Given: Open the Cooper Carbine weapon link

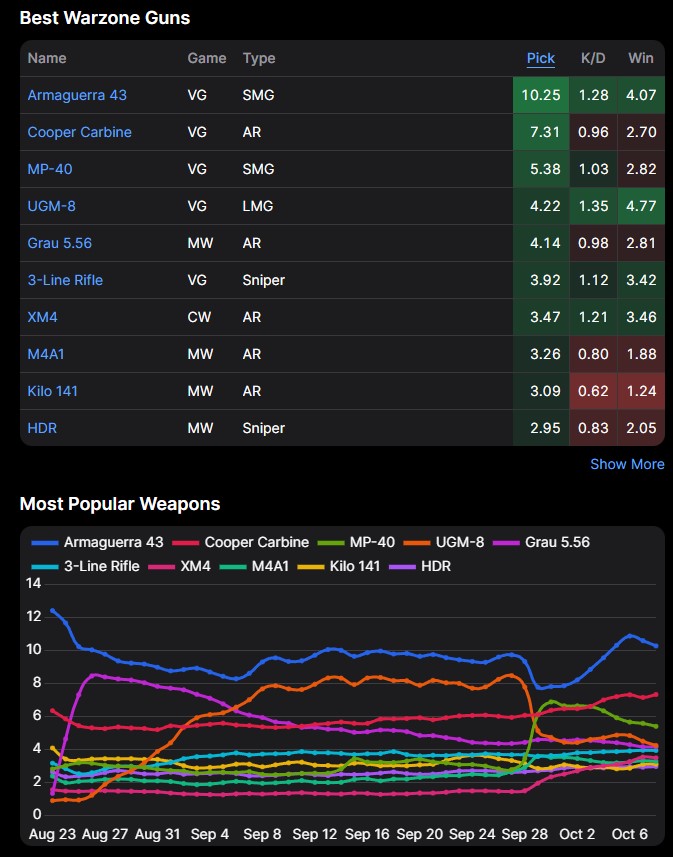Looking at the screenshot, I should pyautogui.click(x=79, y=132).
